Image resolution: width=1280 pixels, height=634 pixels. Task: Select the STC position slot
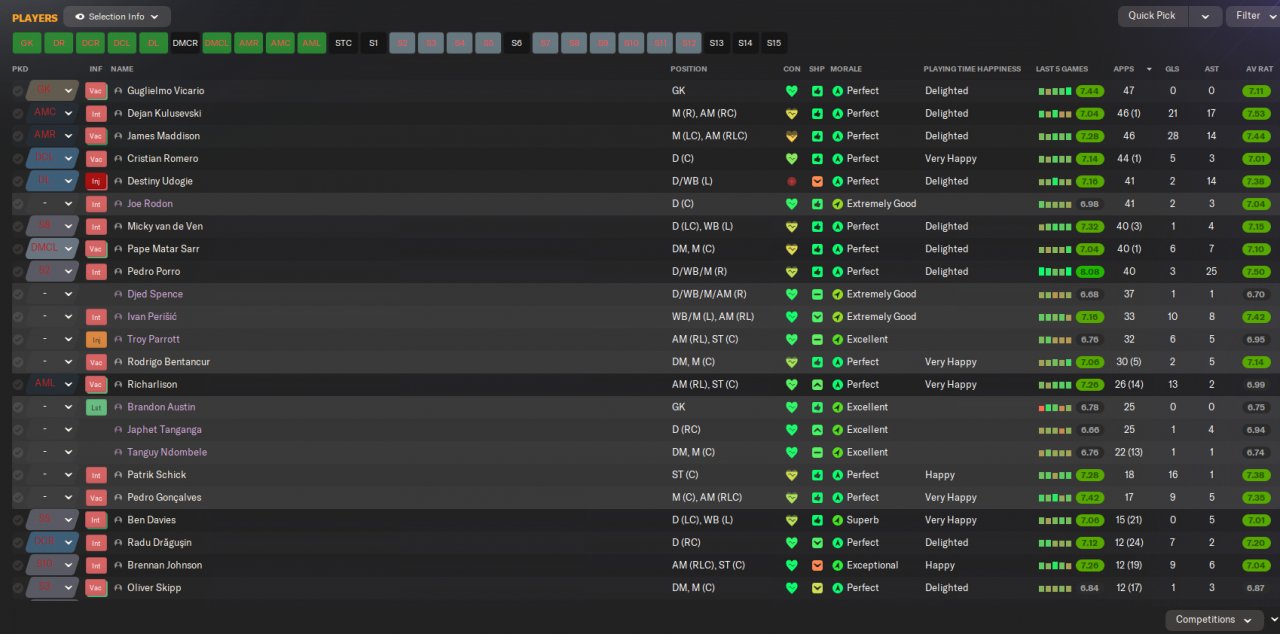pos(343,43)
